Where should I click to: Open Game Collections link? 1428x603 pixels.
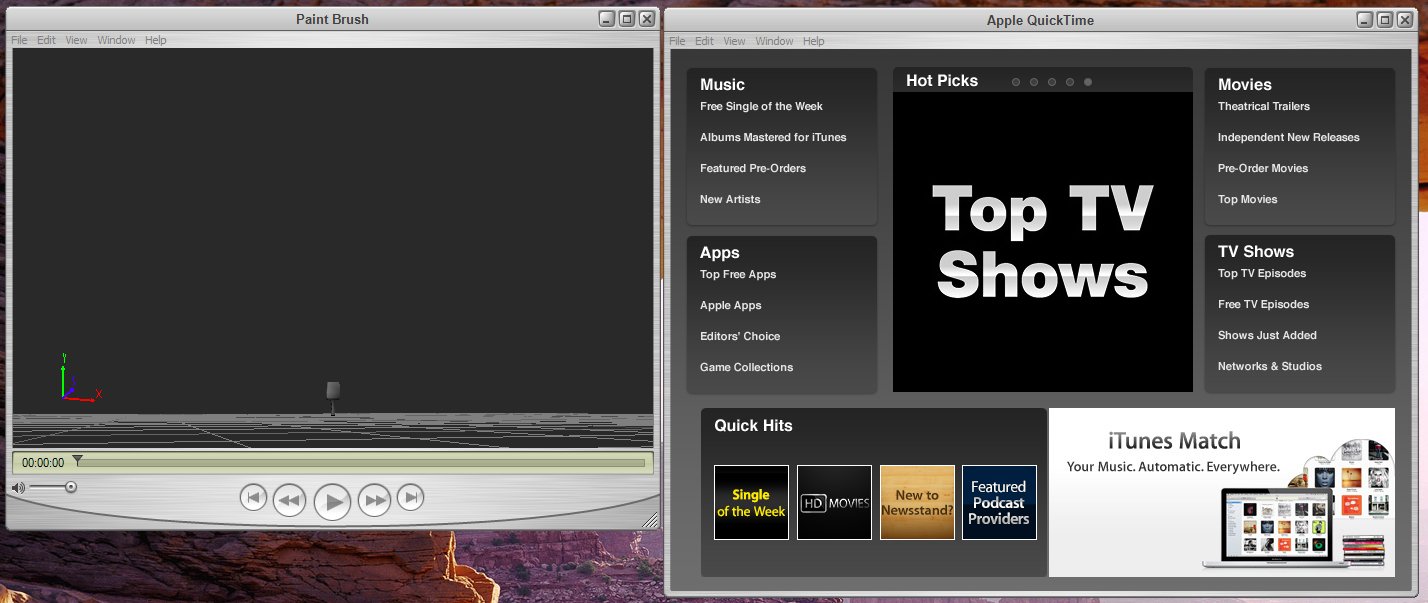pos(746,367)
